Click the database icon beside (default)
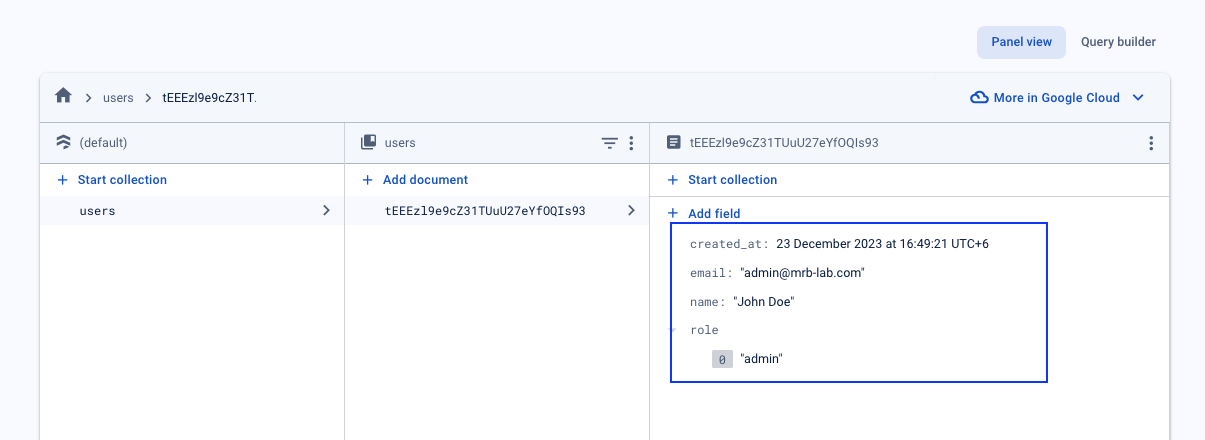The image size is (1205, 440). pyautogui.click(x=63, y=143)
